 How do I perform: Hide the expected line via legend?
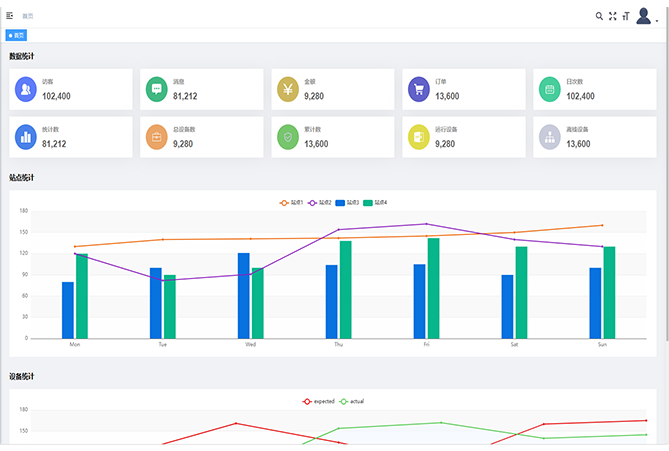point(318,401)
